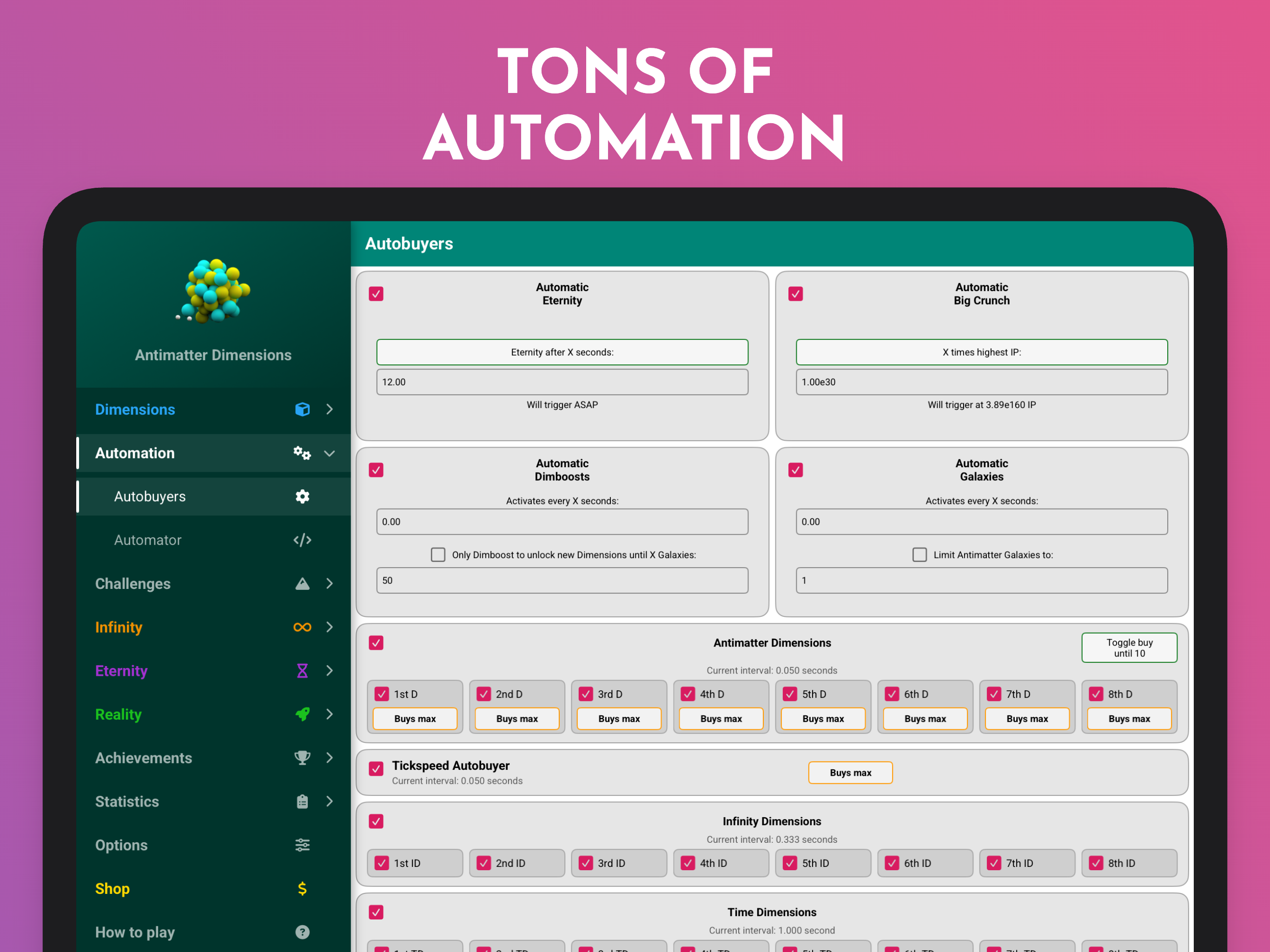Uncheck the 2nd ID autobuyer checkbox
This screenshot has width=1270, height=952.
[484, 863]
